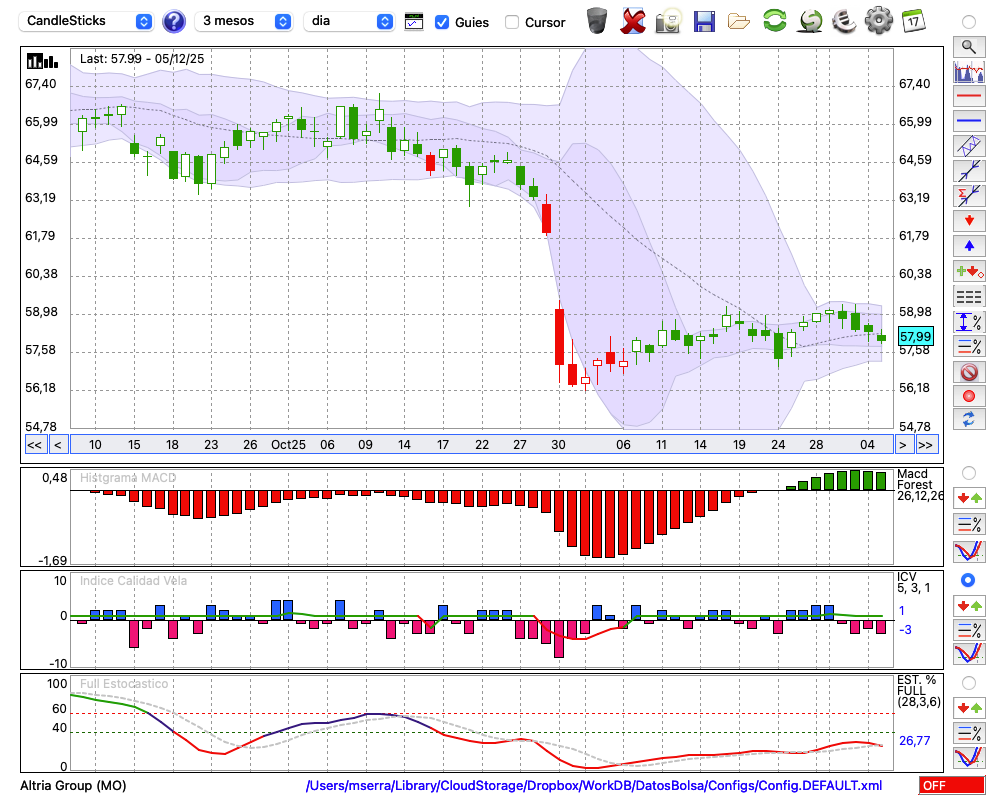
Task: Click red/green arrows button on MACD panel
Action: pos(969,498)
